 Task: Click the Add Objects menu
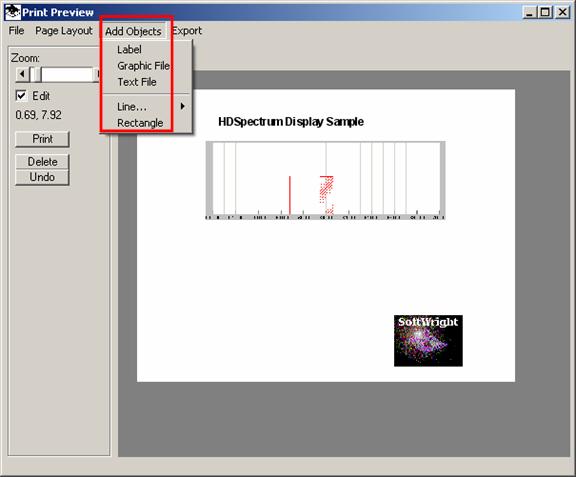[133, 31]
